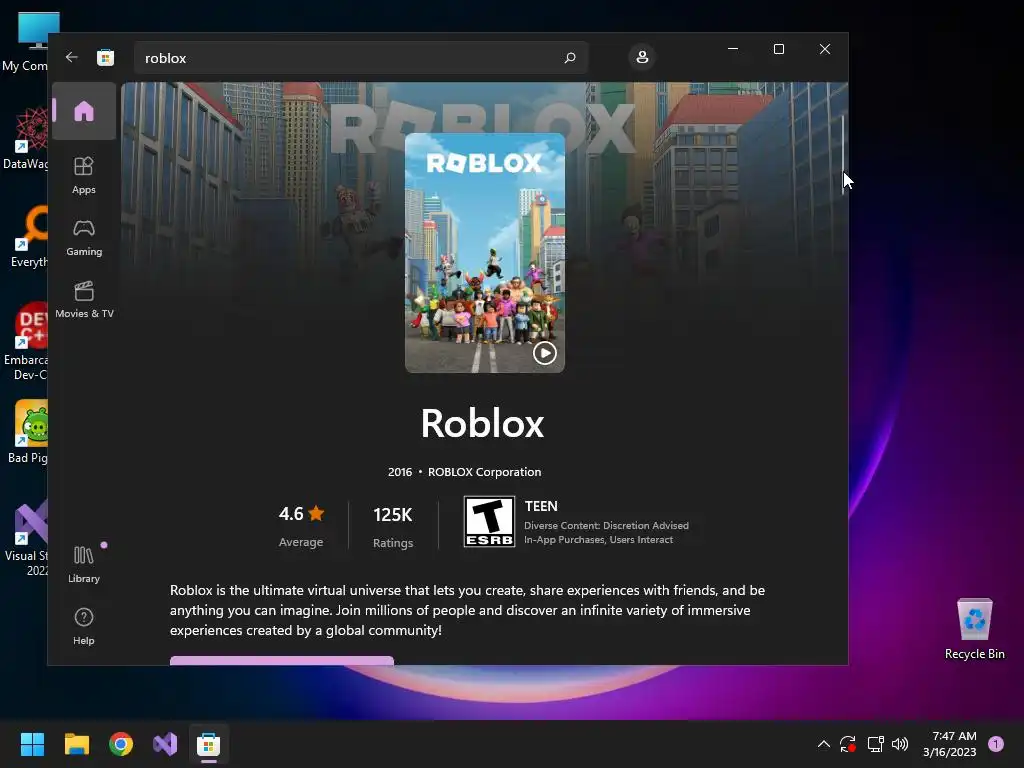Select the Embarcadero Dev-C++ desktop shortcut

26,342
